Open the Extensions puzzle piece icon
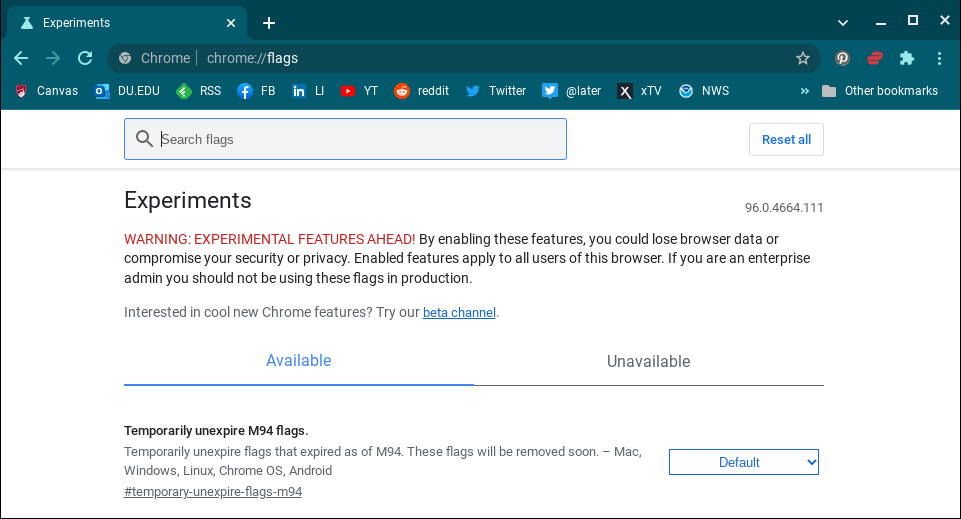Image resolution: width=961 pixels, height=519 pixels. coord(907,58)
